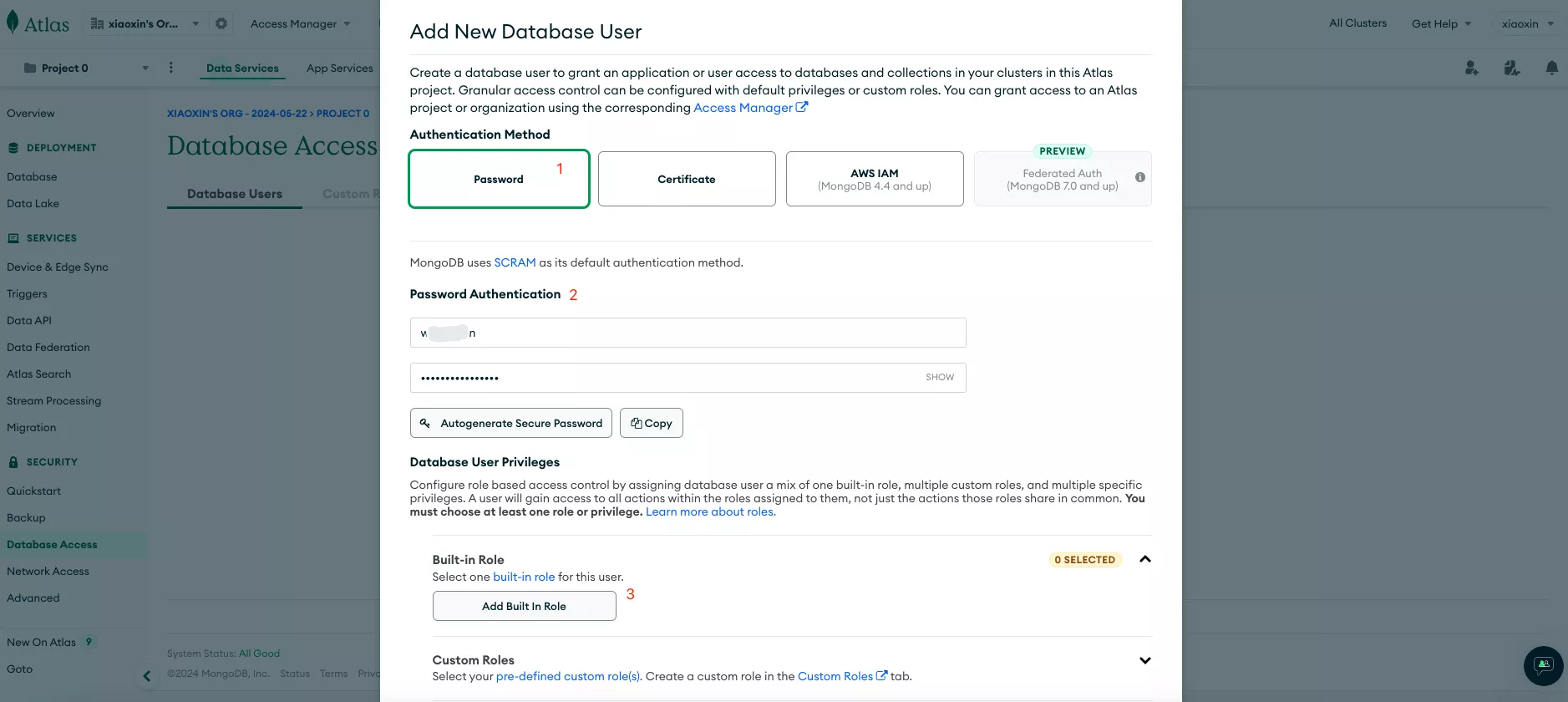
Task: Open the Access Manager dropdown
Action: [x=301, y=23]
